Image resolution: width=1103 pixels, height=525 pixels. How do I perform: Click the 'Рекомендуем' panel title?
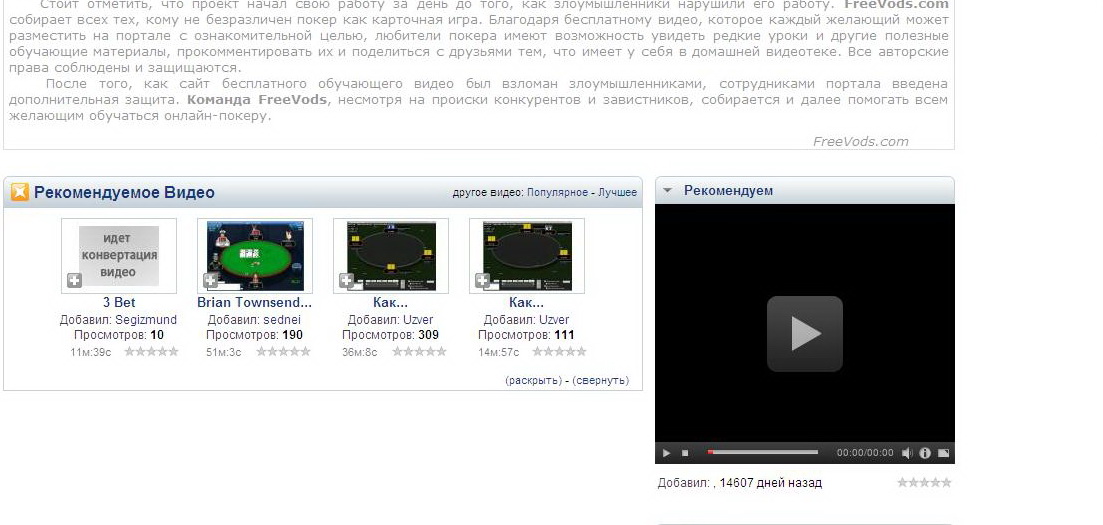click(x=728, y=190)
